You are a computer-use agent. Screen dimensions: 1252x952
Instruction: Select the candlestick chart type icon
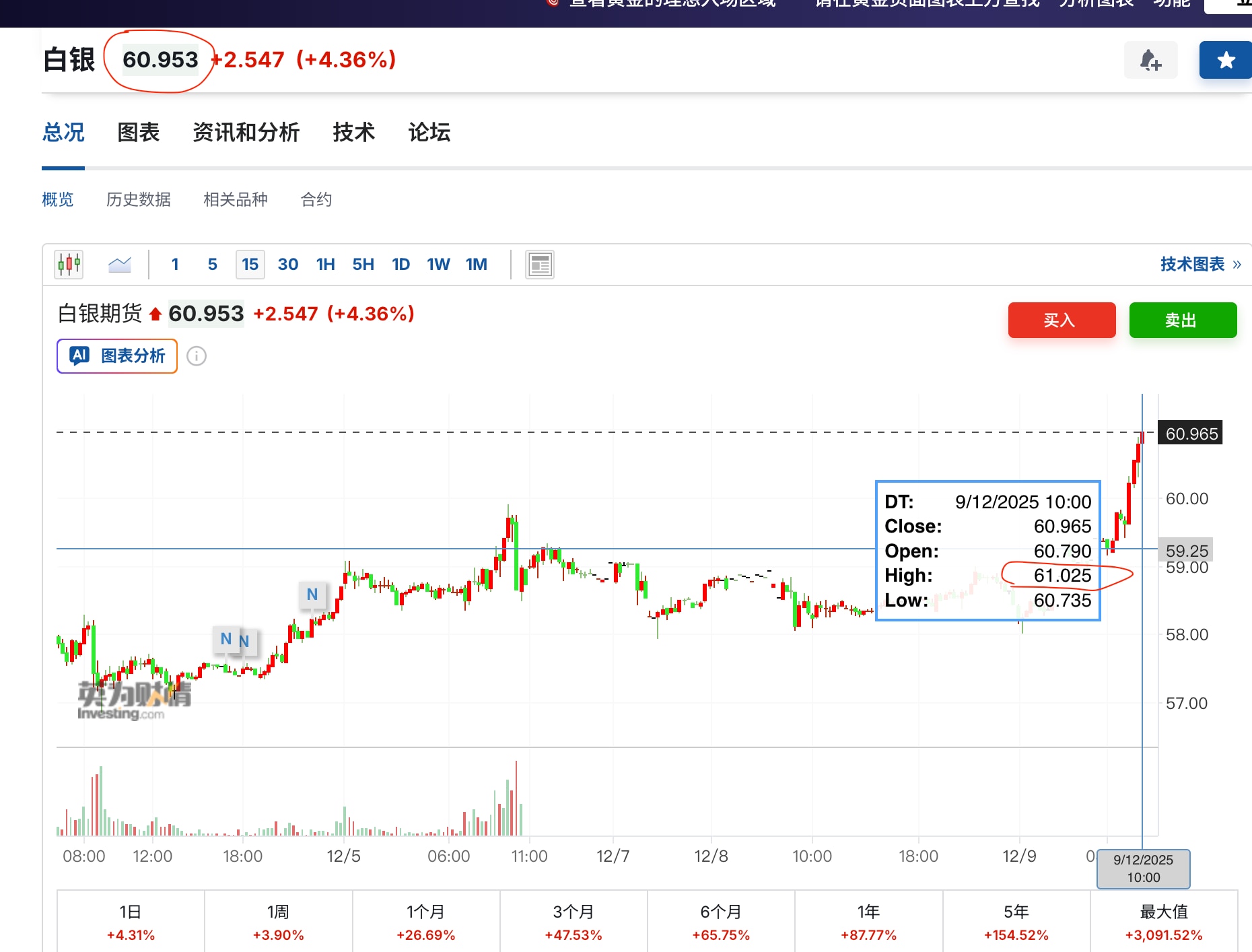pyautogui.click(x=68, y=264)
